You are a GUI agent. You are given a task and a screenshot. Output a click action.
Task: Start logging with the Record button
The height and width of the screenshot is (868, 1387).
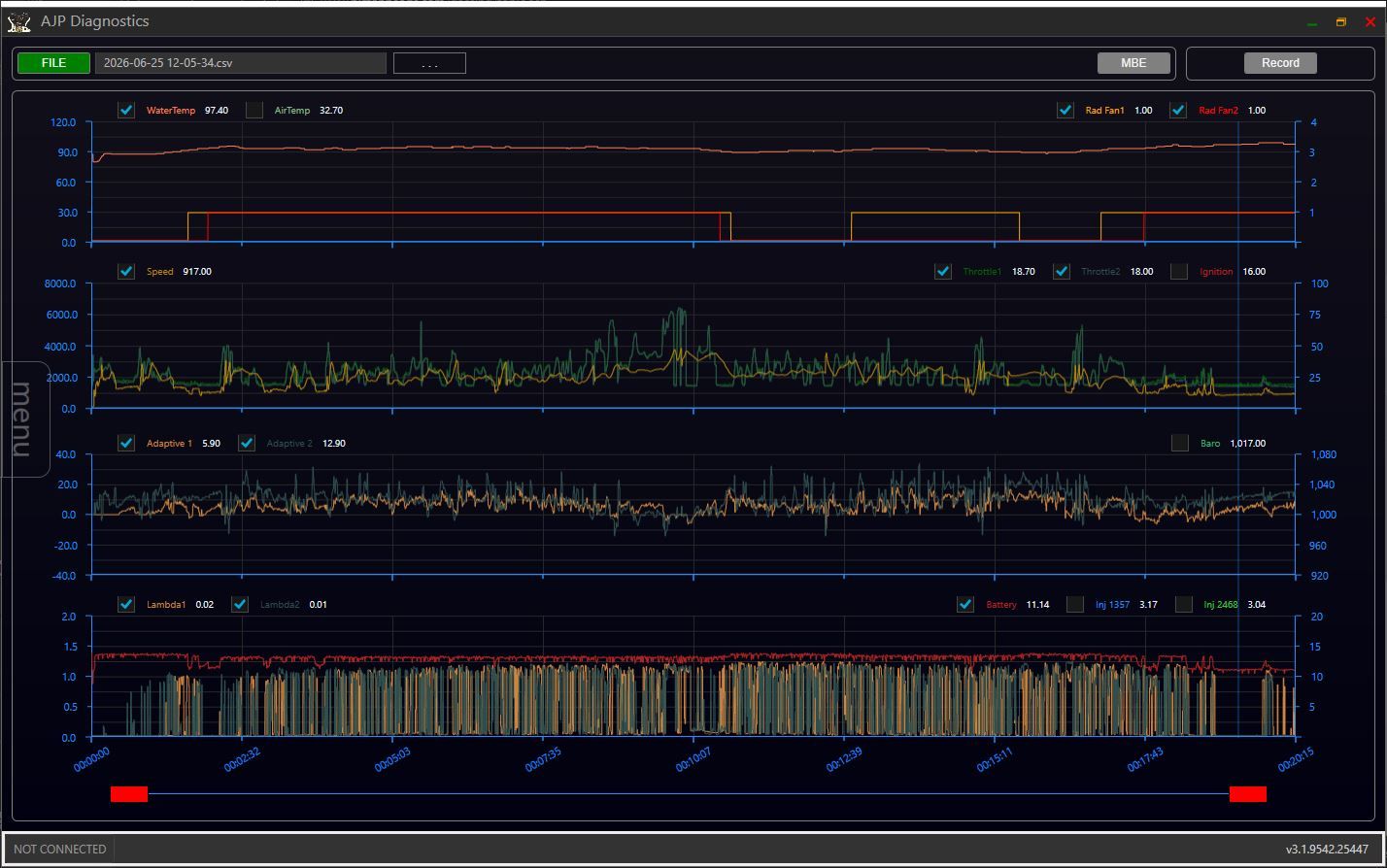click(x=1280, y=63)
